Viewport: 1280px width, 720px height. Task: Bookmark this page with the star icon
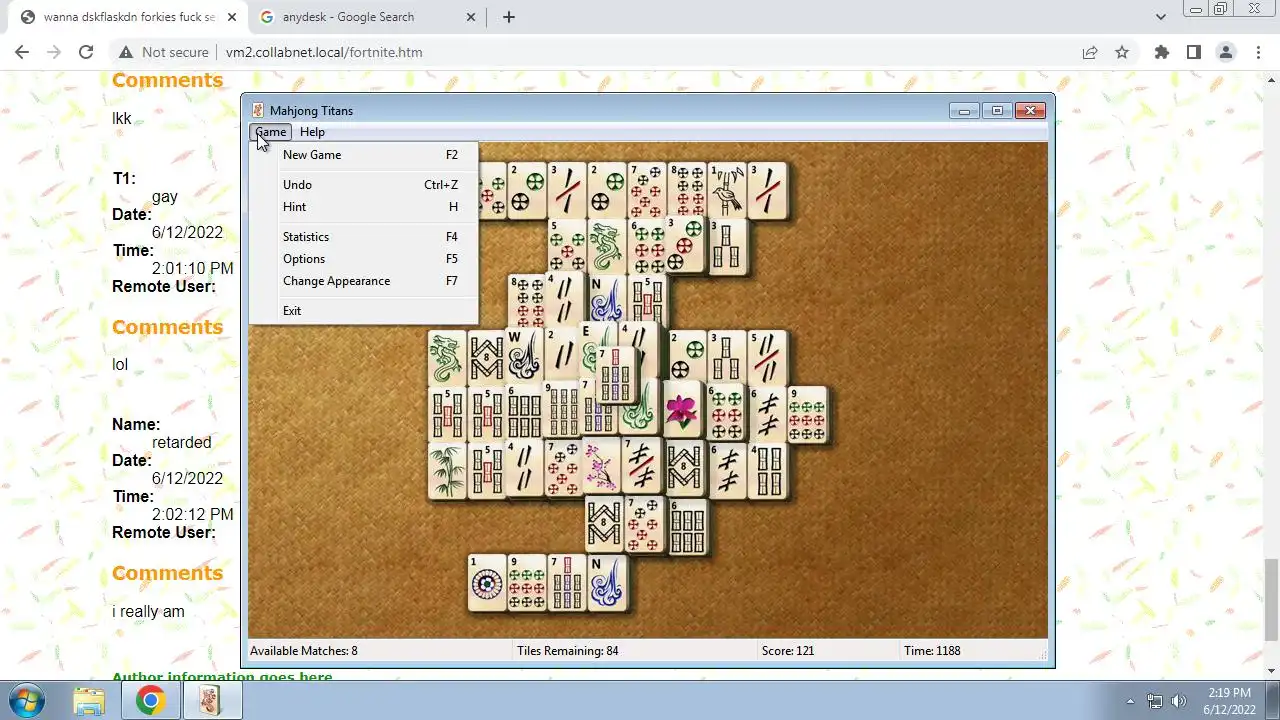point(1122,52)
